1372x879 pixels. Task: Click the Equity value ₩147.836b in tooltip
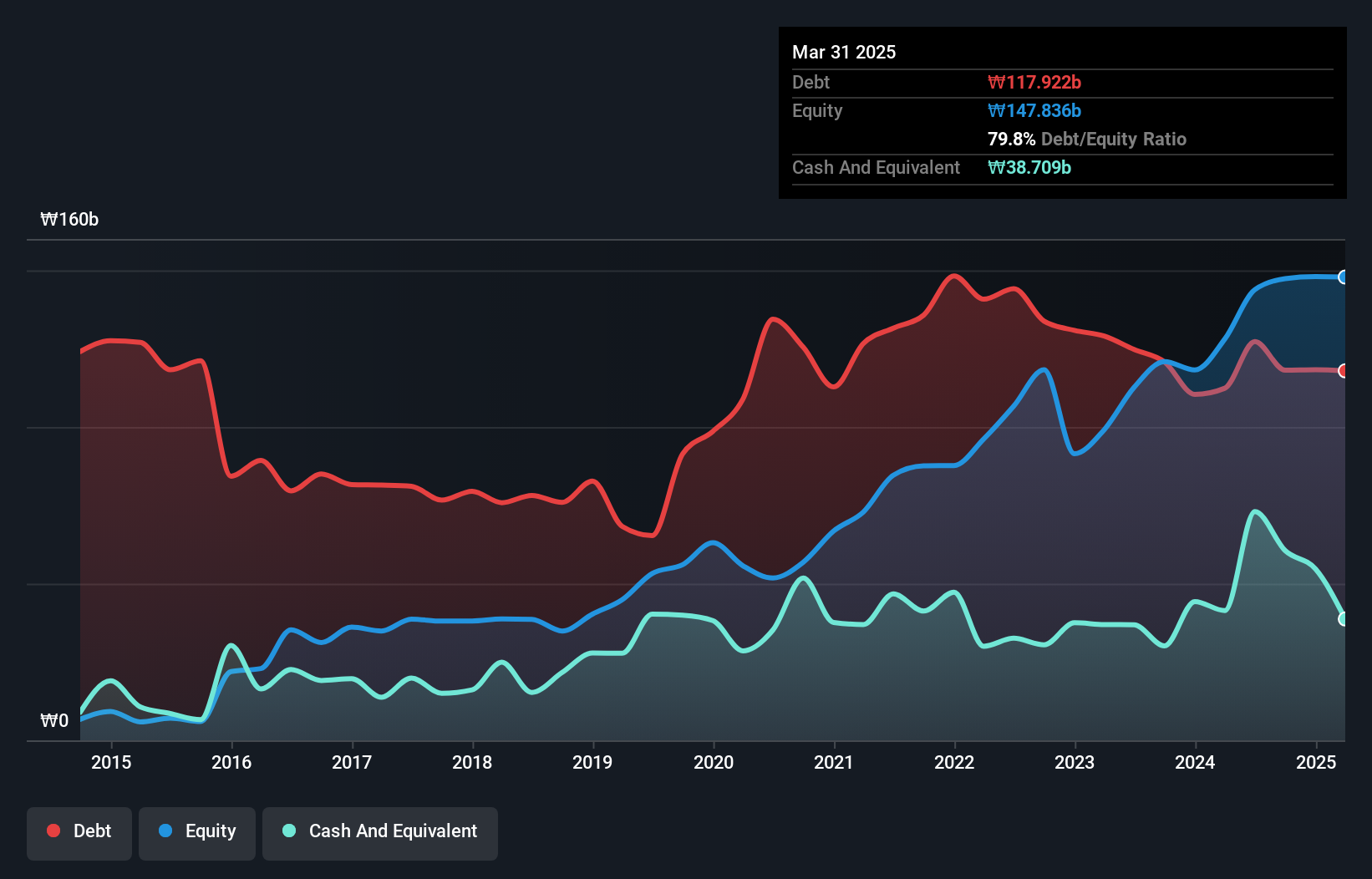[x=1034, y=110]
